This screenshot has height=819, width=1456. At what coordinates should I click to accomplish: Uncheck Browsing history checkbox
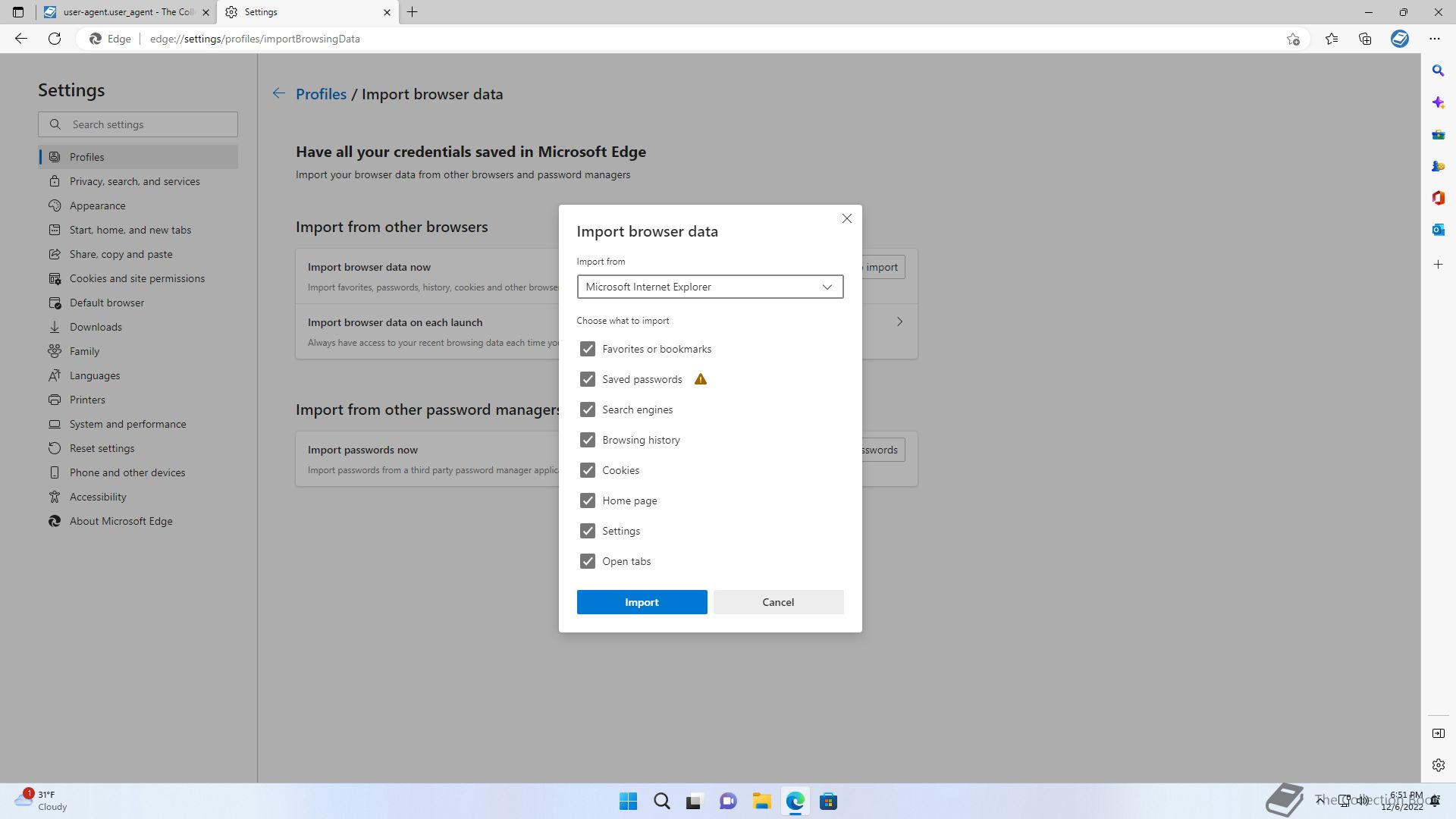click(x=588, y=440)
